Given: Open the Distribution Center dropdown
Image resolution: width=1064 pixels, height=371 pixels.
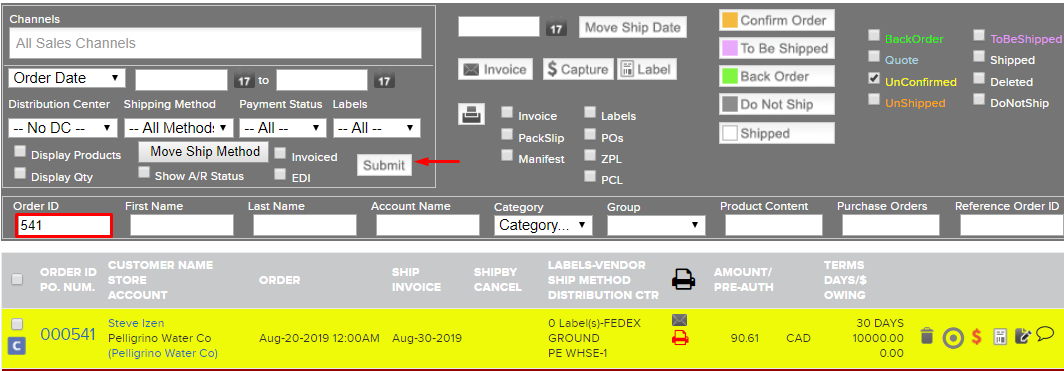Looking at the screenshot, I should coord(62,128).
